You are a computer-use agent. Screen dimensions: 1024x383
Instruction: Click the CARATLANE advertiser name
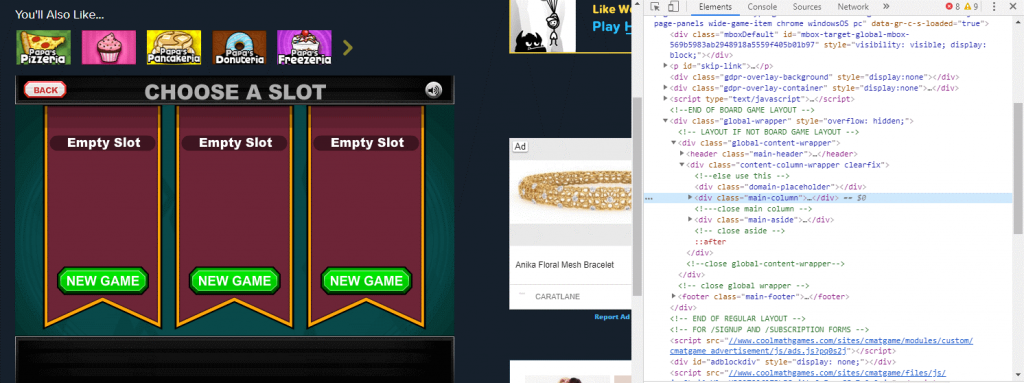[x=557, y=296]
